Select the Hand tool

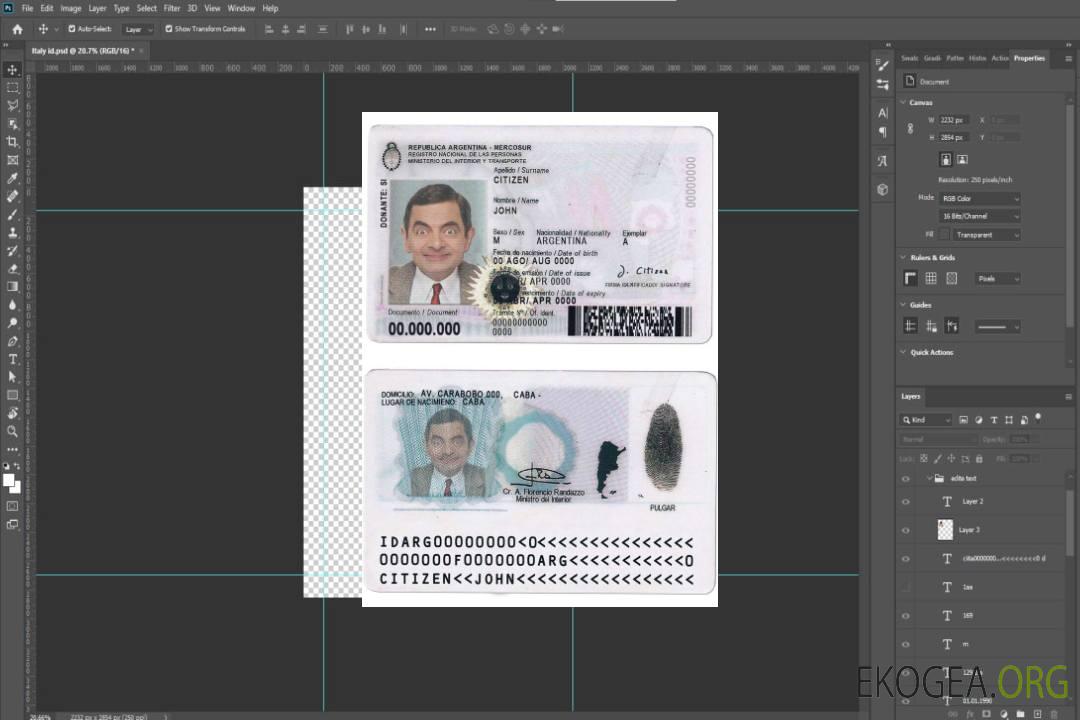pos(12,413)
